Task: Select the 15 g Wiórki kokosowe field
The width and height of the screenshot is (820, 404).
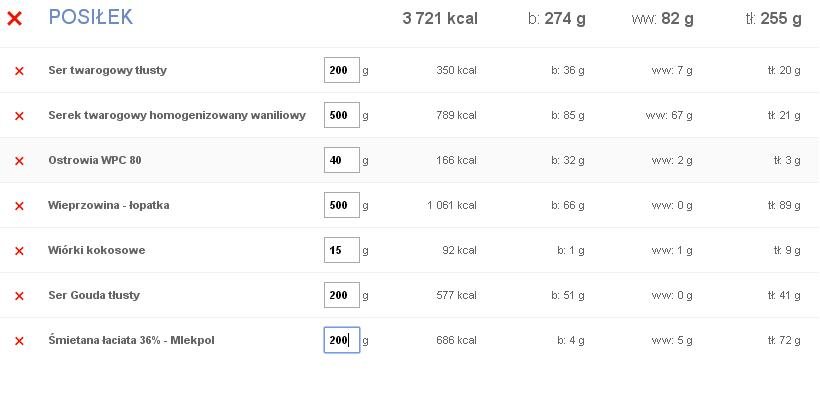Action: [x=342, y=250]
